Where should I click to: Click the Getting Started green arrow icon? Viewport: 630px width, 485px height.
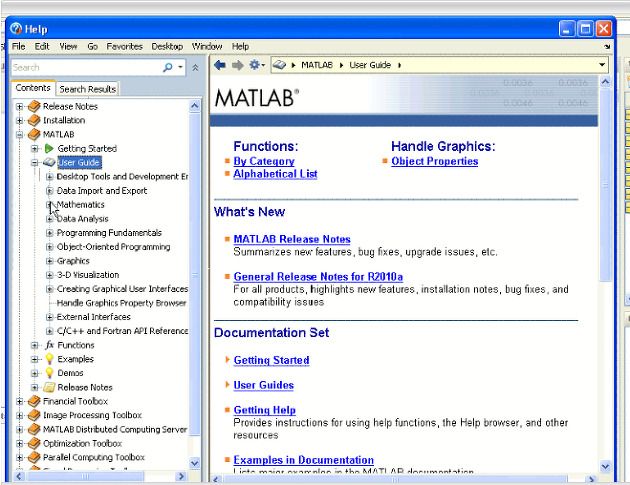coord(49,149)
